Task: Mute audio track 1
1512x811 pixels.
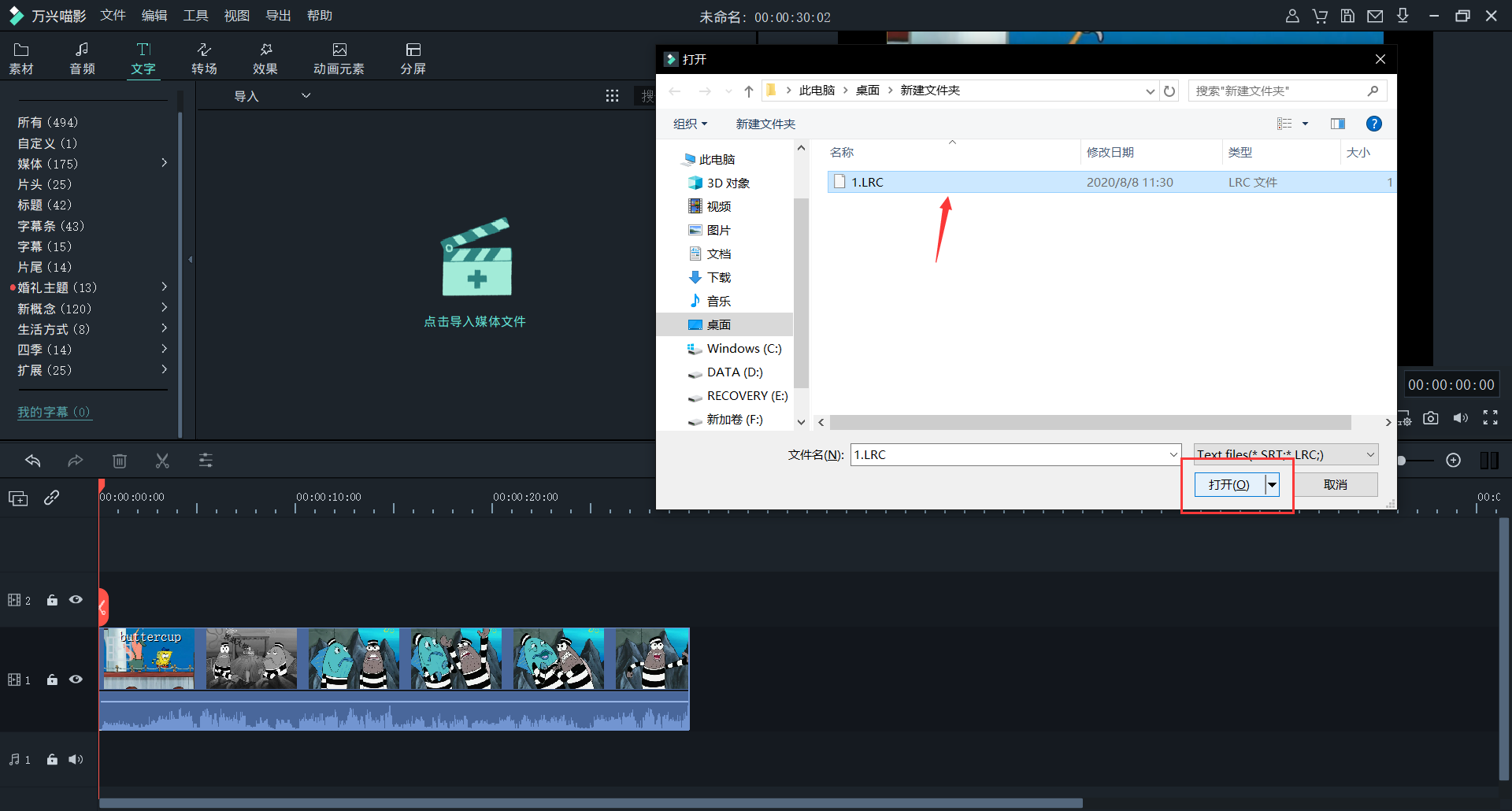Action: [x=76, y=760]
